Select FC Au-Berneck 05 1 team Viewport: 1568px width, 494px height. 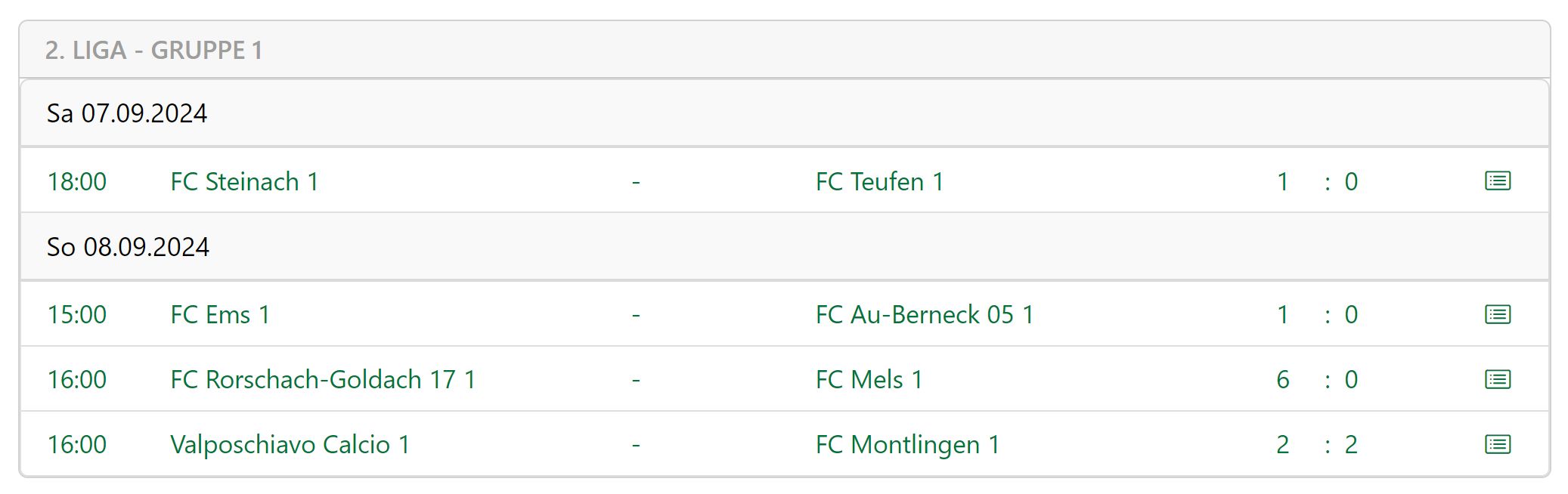[925, 314]
